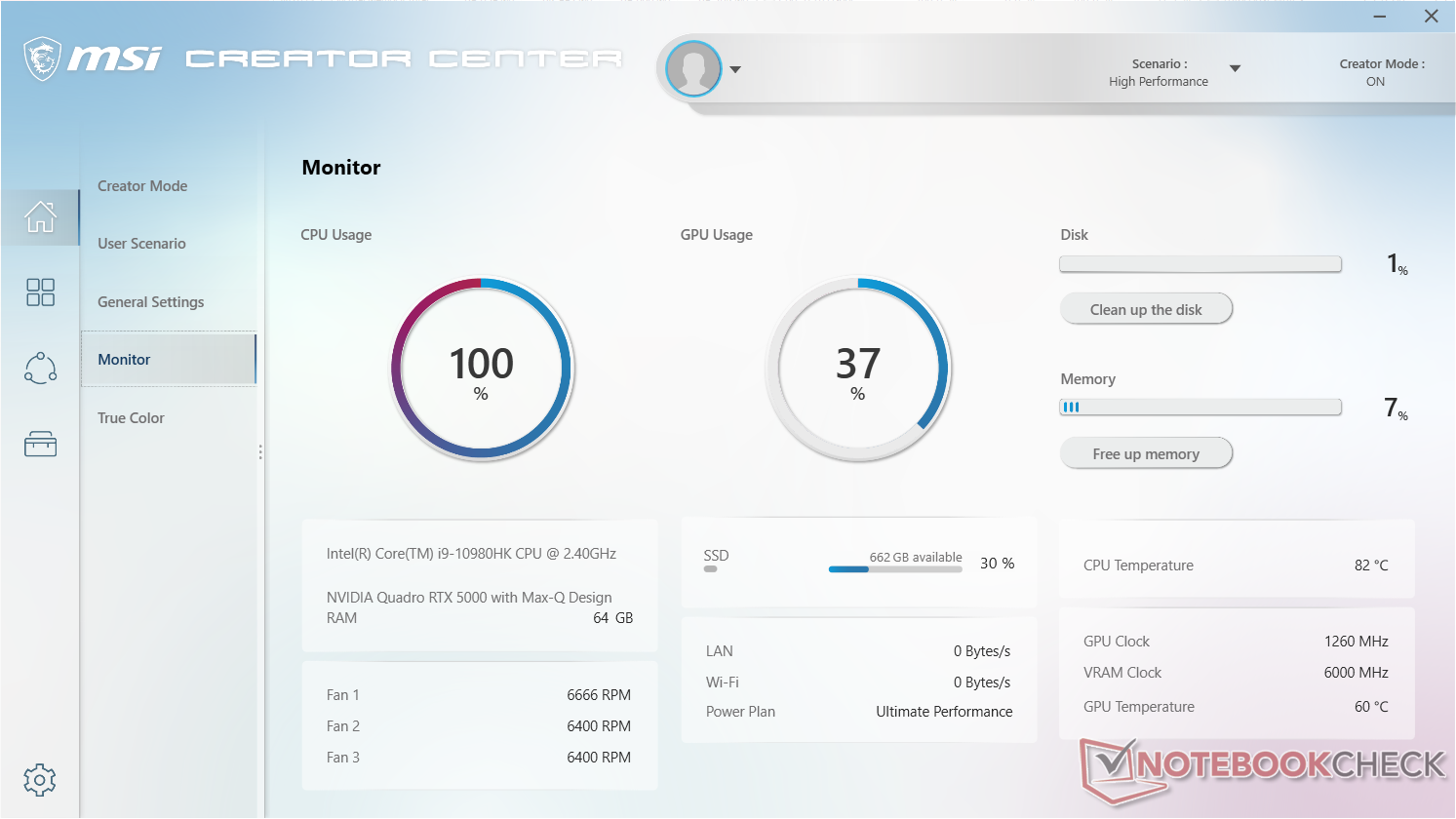The width and height of the screenshot is (1456, 819).
Task: Click the Fan 1 6666 RPM value
Action: [599, 695]
